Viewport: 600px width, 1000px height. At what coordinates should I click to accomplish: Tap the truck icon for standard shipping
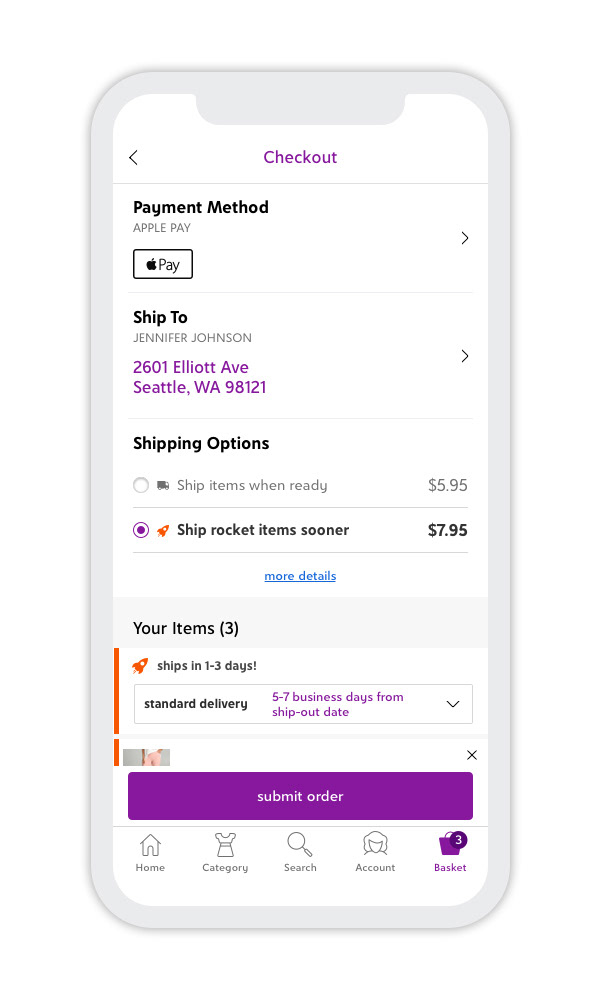pyautogui.click(x=163, y=485)
